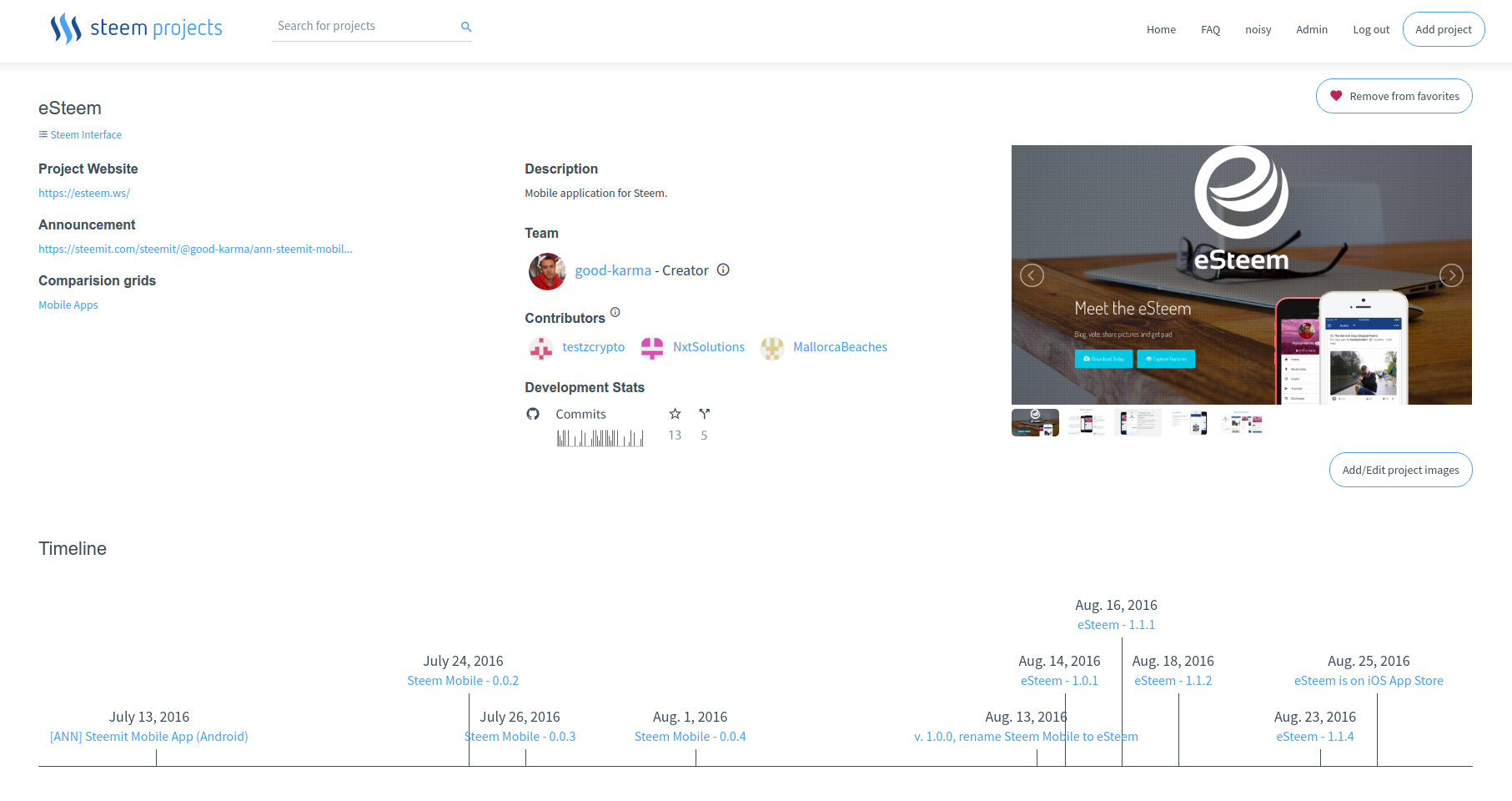Click the star count 13

675,436
